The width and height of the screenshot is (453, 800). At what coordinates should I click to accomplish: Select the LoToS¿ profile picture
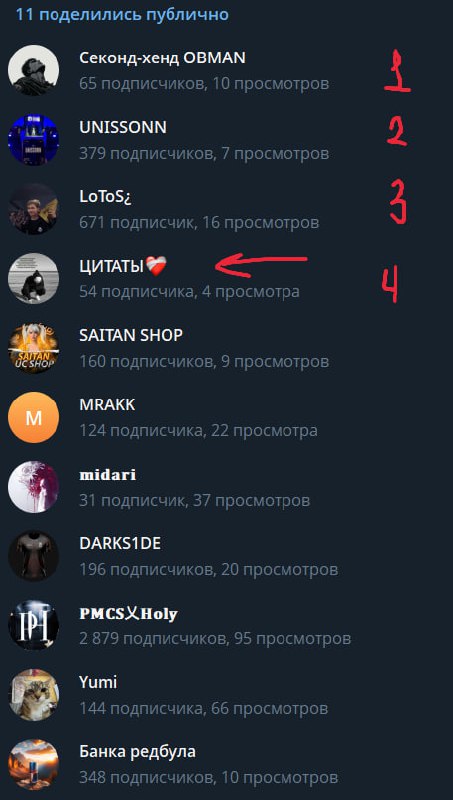point(33,209)
